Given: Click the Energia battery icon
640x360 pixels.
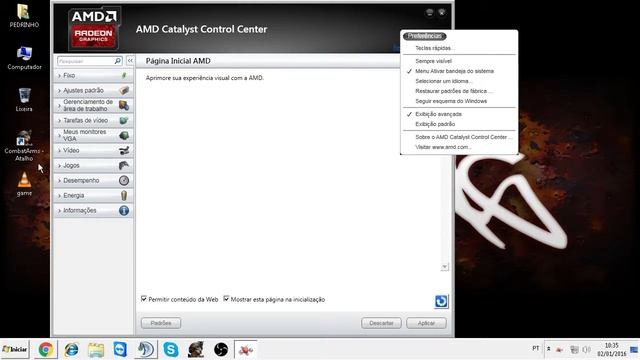Looking at the screenshot, I should 124,196.
